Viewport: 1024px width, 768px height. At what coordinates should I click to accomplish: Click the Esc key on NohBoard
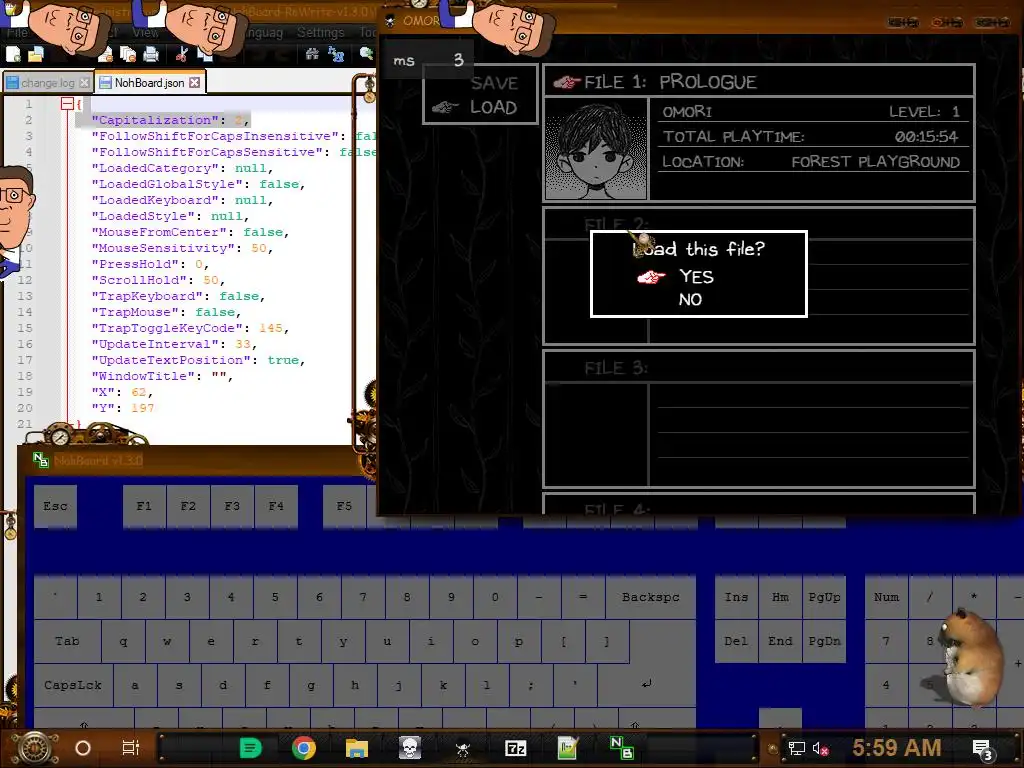[56, 506]
